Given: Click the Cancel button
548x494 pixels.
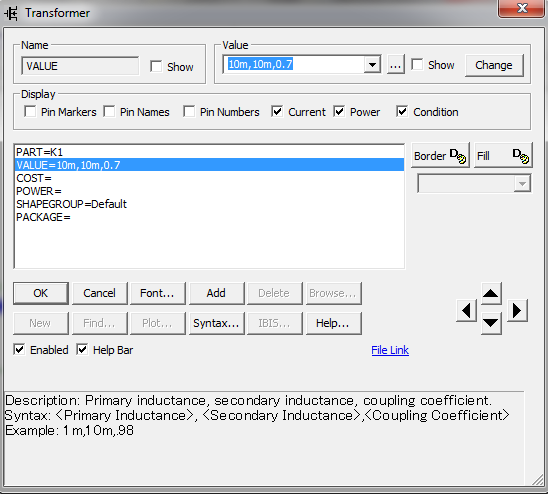Looking at the screenshot, I should click(100, 293).
